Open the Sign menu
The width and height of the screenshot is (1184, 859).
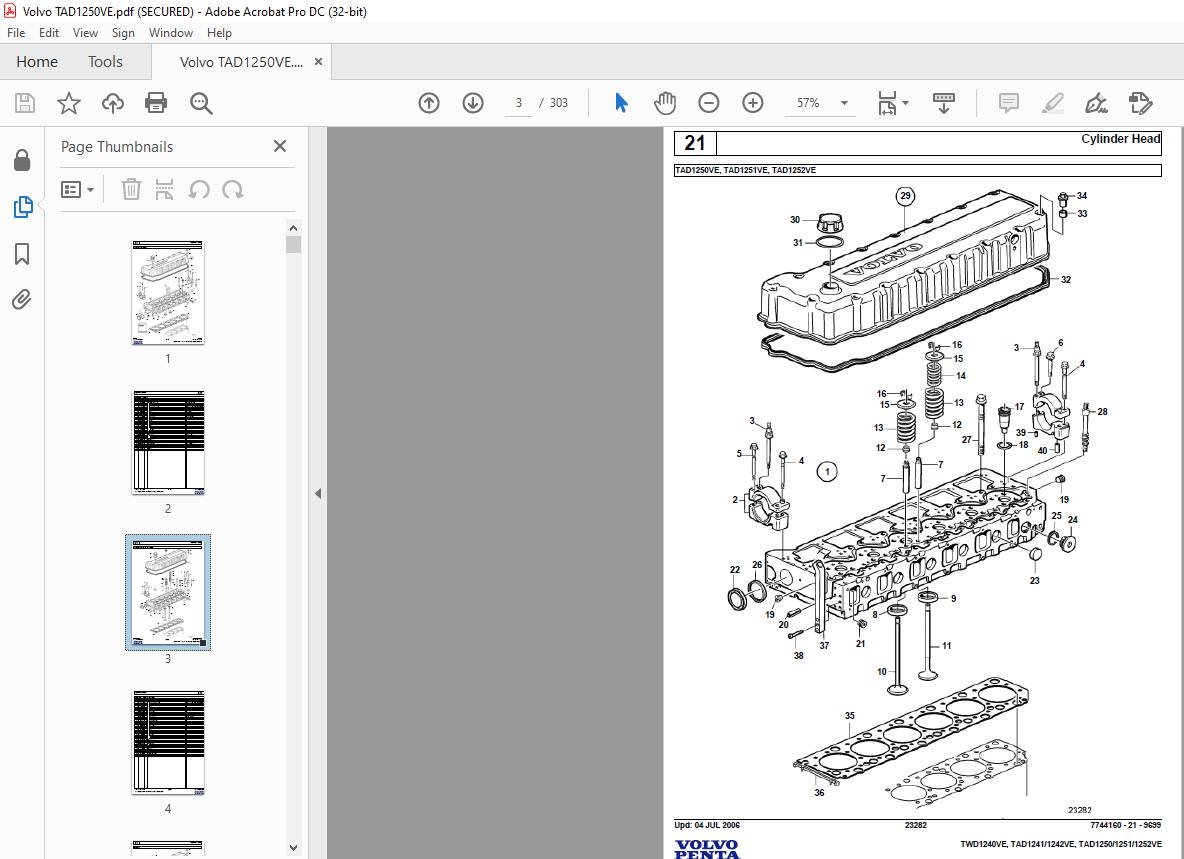123,32
